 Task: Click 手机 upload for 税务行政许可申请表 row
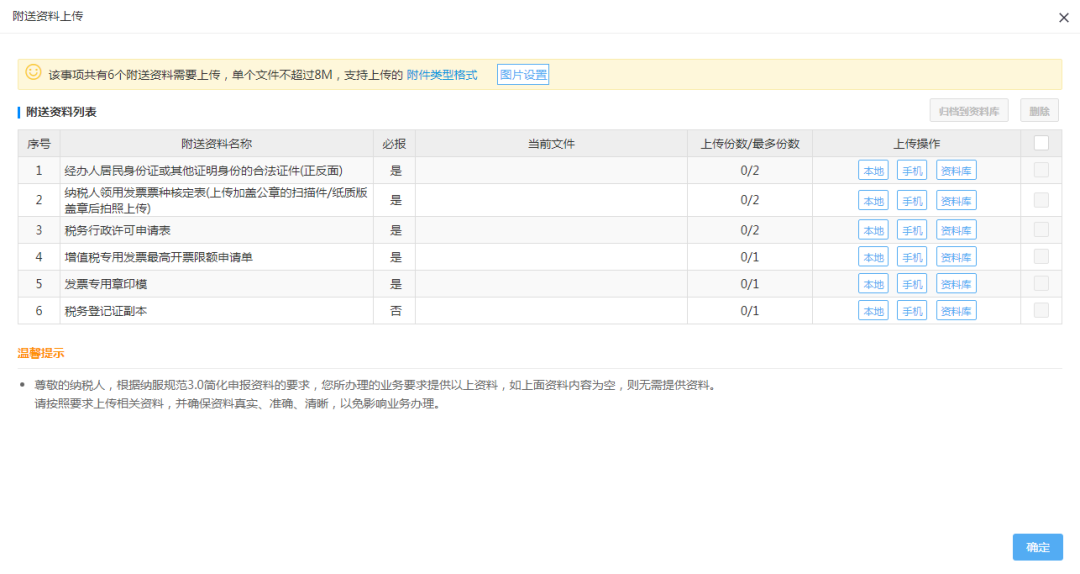pos(912,230)
